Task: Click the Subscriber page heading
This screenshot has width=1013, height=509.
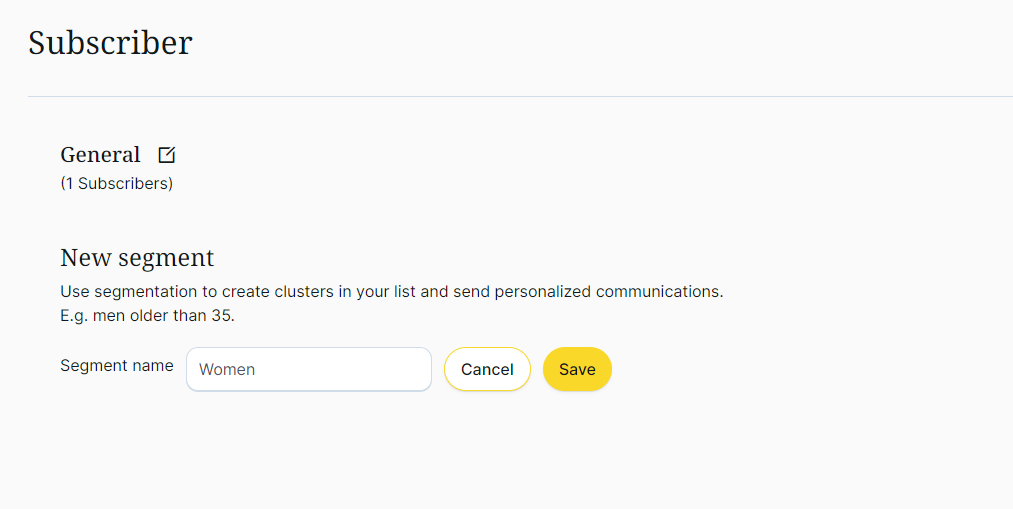Action: pos(110,43)
